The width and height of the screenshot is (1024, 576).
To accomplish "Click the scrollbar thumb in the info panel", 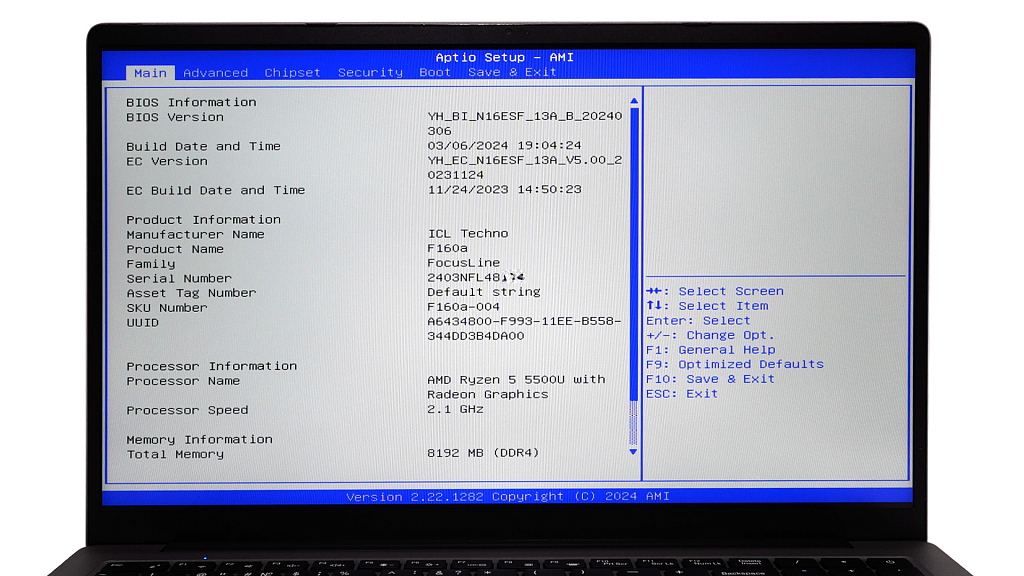I will 633,250.
